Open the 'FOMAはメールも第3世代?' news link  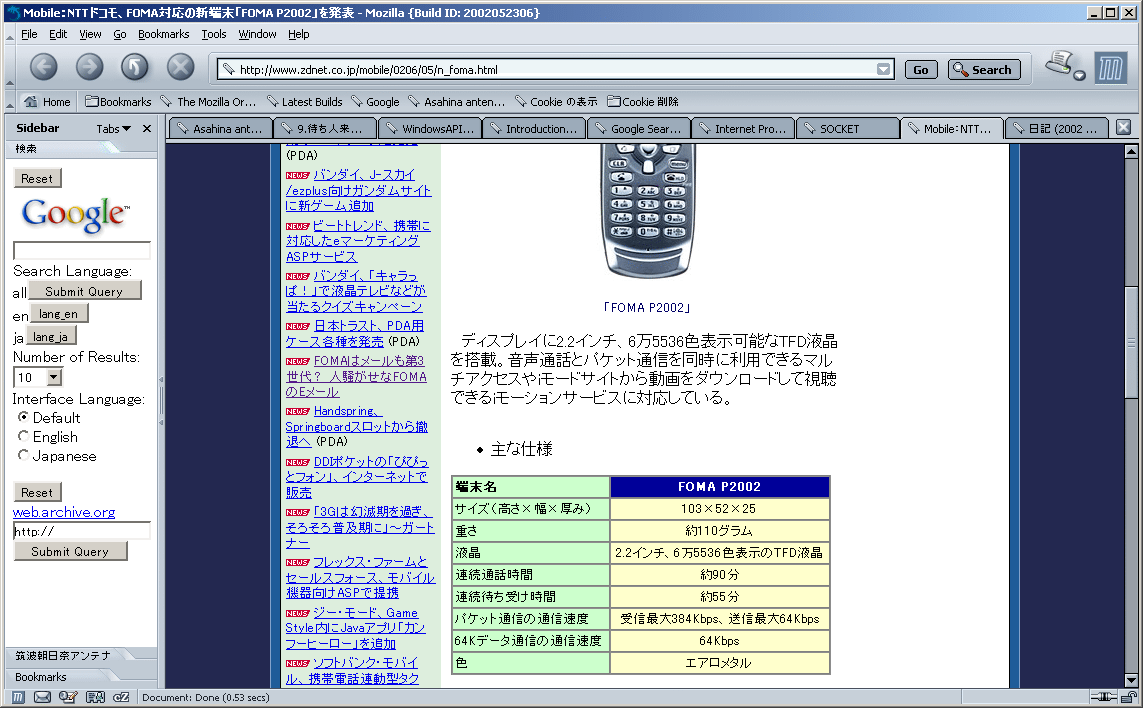point(356,376)
